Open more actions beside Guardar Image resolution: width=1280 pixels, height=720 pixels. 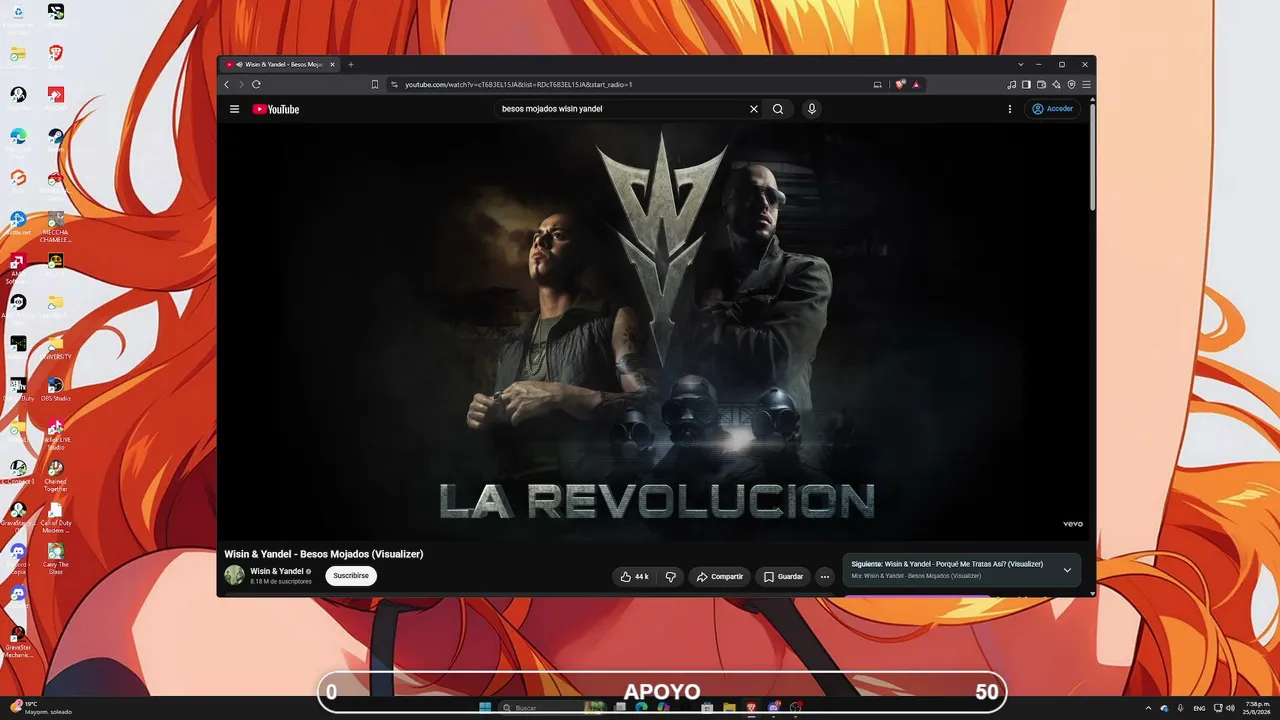tap(825, 577)
